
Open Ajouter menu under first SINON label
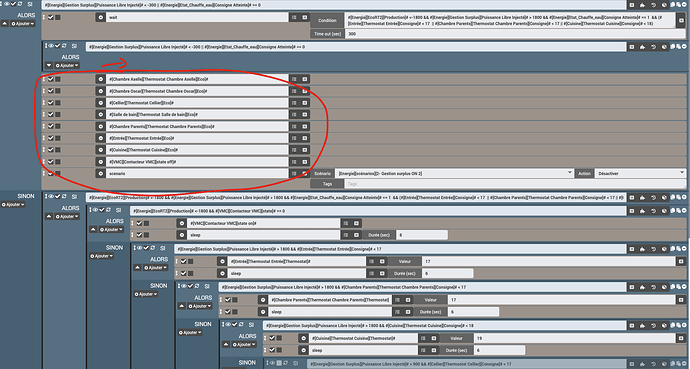[13, 205]
